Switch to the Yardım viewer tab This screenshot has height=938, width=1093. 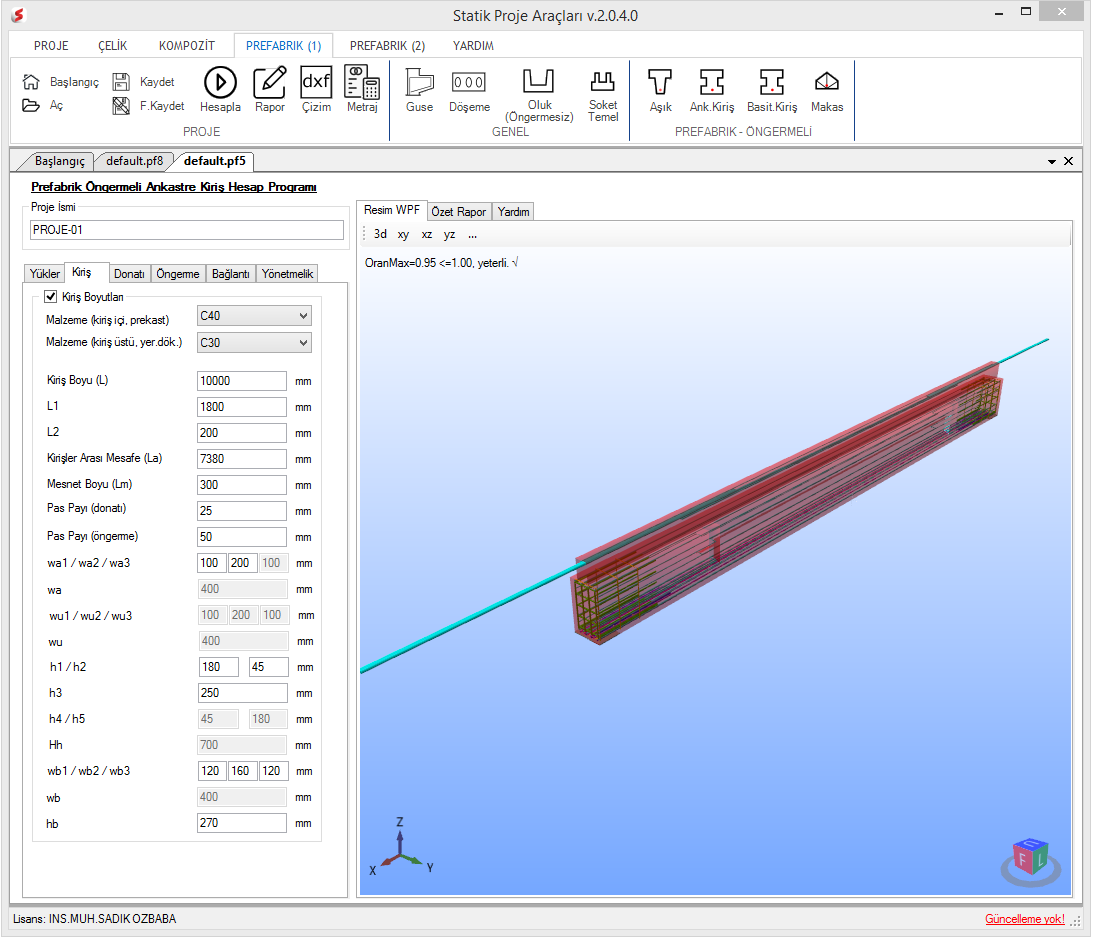coord(514,212)
